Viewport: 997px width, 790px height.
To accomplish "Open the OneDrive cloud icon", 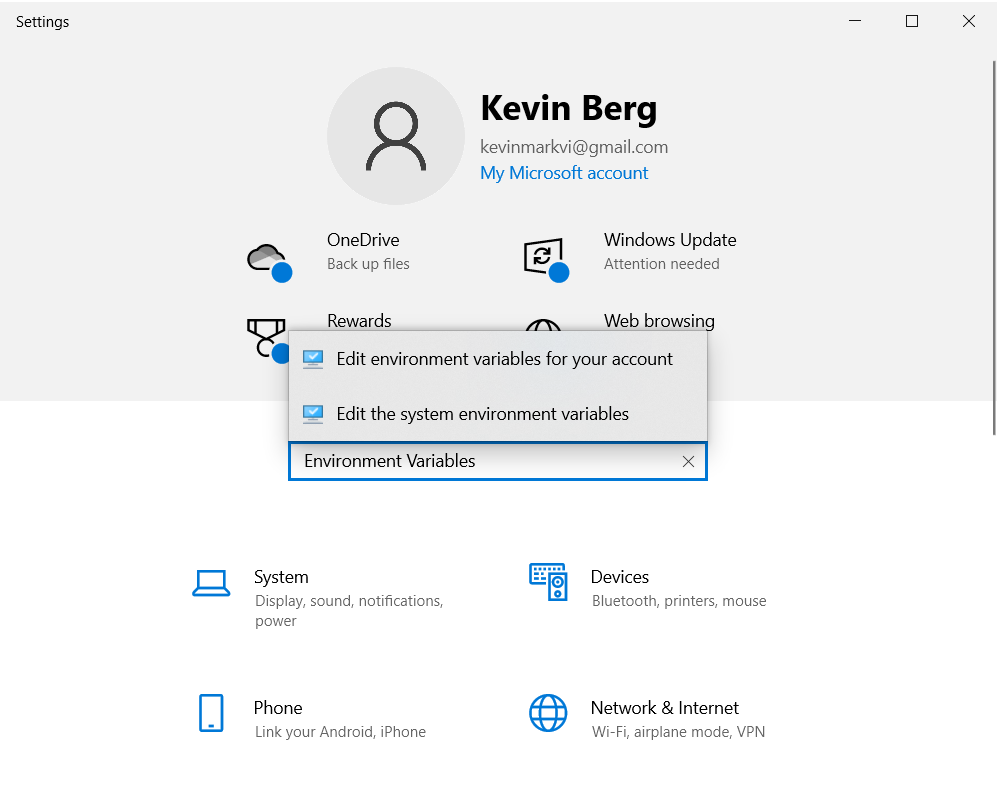I will [269, 261].
